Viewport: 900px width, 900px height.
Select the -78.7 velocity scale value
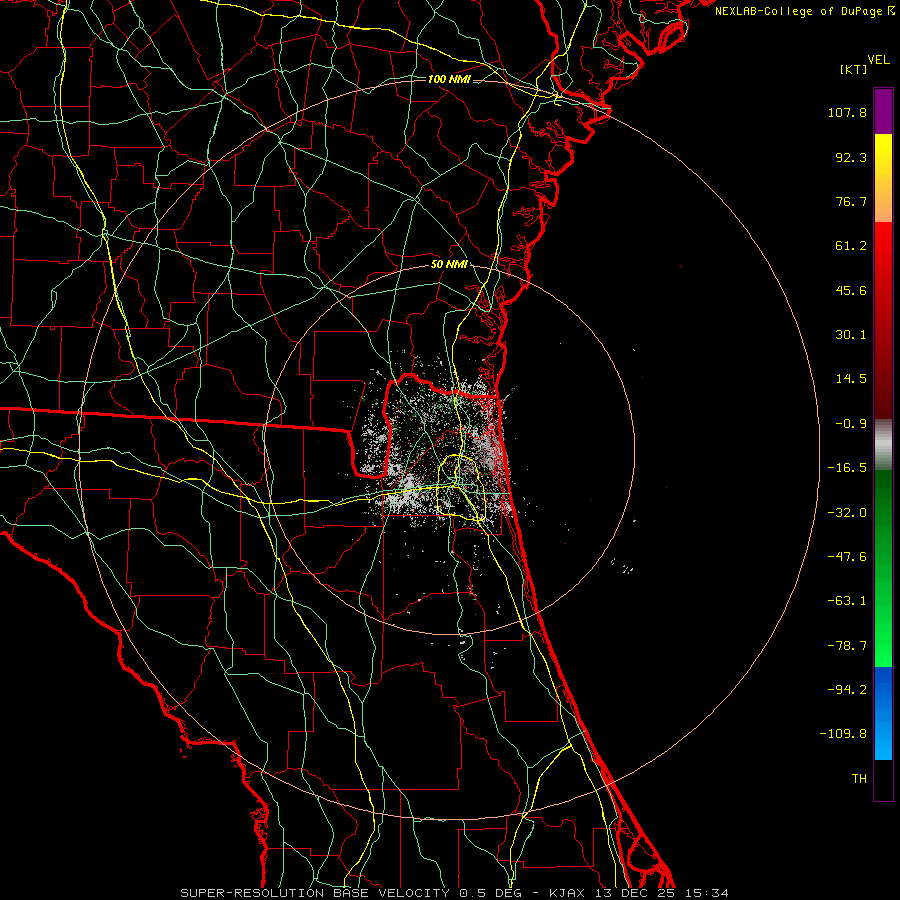[x=847, y=646]
